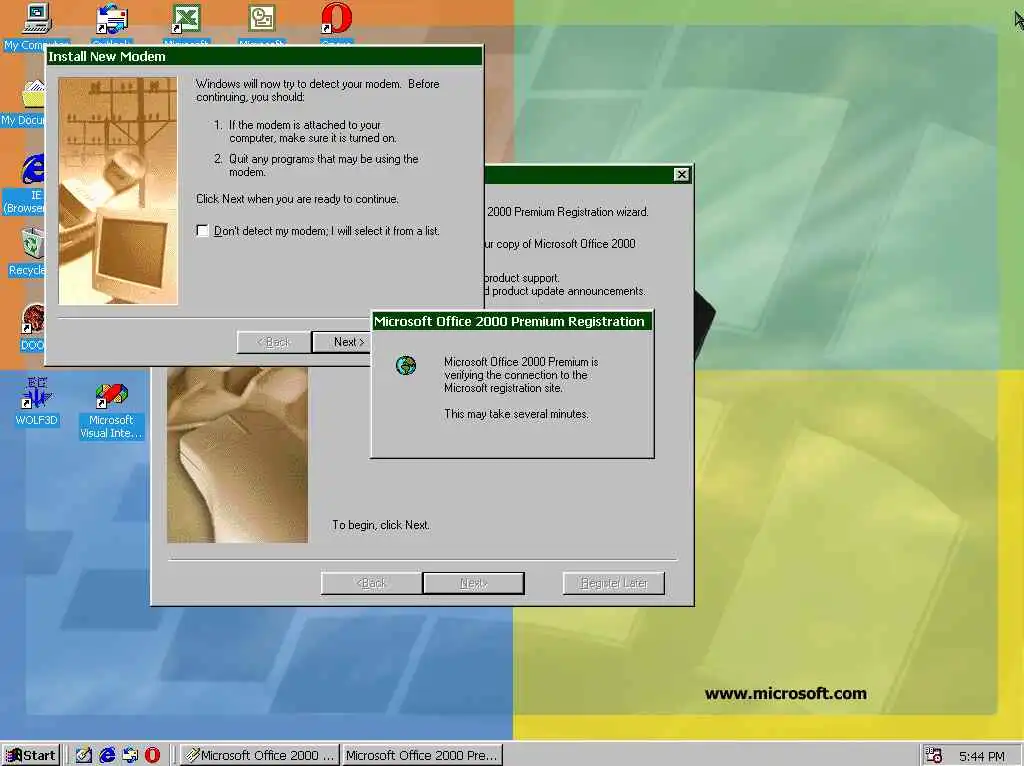The image size is (1024, 766).
Task: Click the mouse photo in Registration wizard
Action: pos(237,455)
